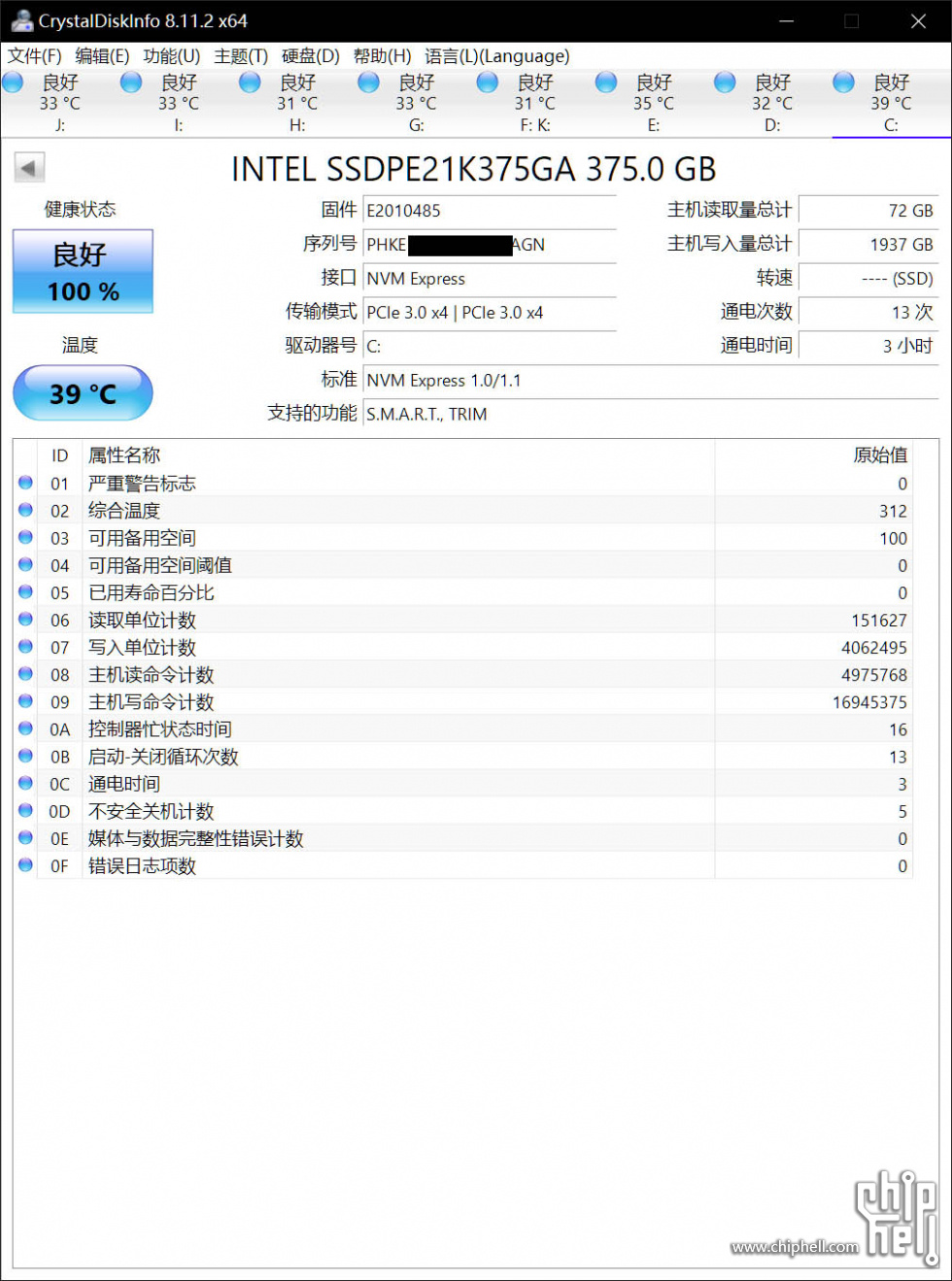
Task: Click the PCIe 3.0 x4 transfer mode field
Action: [x=490, y=313]
